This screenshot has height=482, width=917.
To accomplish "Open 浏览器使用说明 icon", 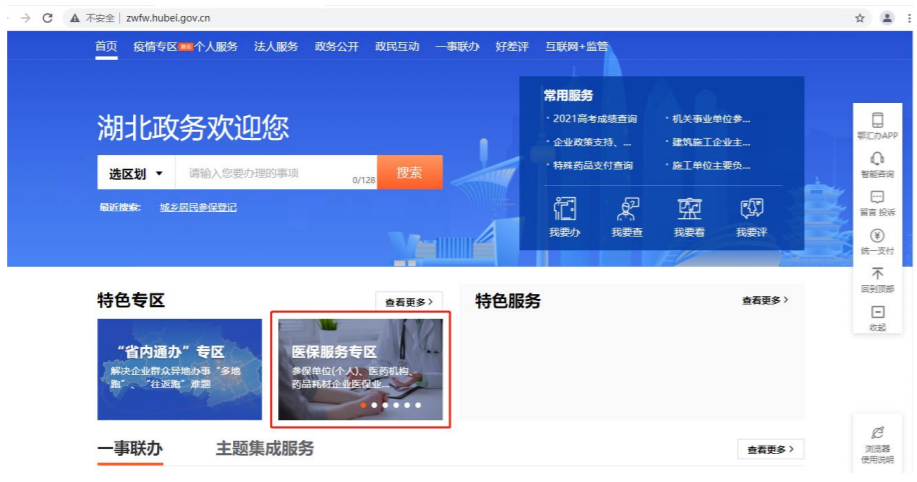I will (877, 433).
